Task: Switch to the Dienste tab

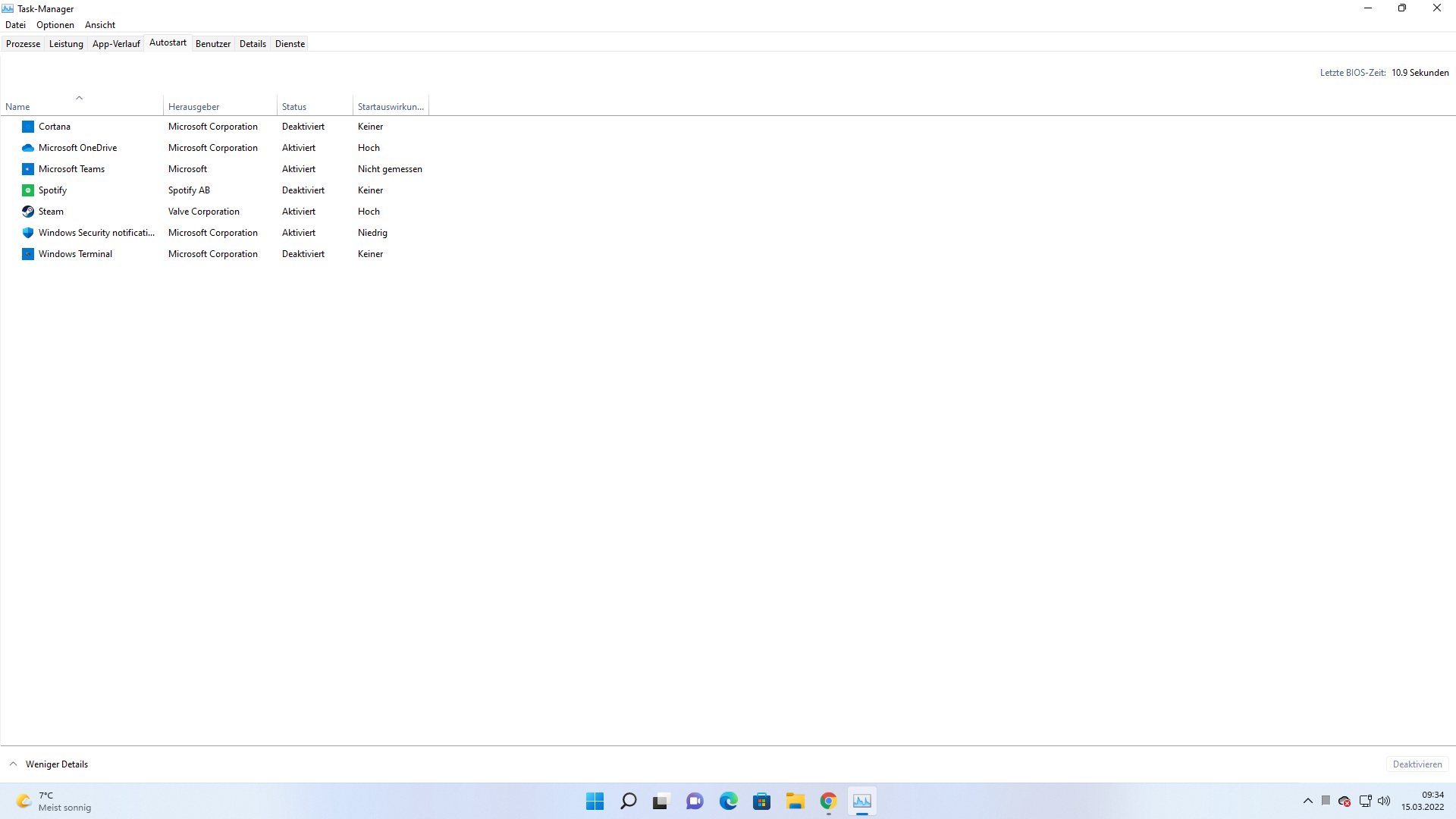Action: coord(290,44)
